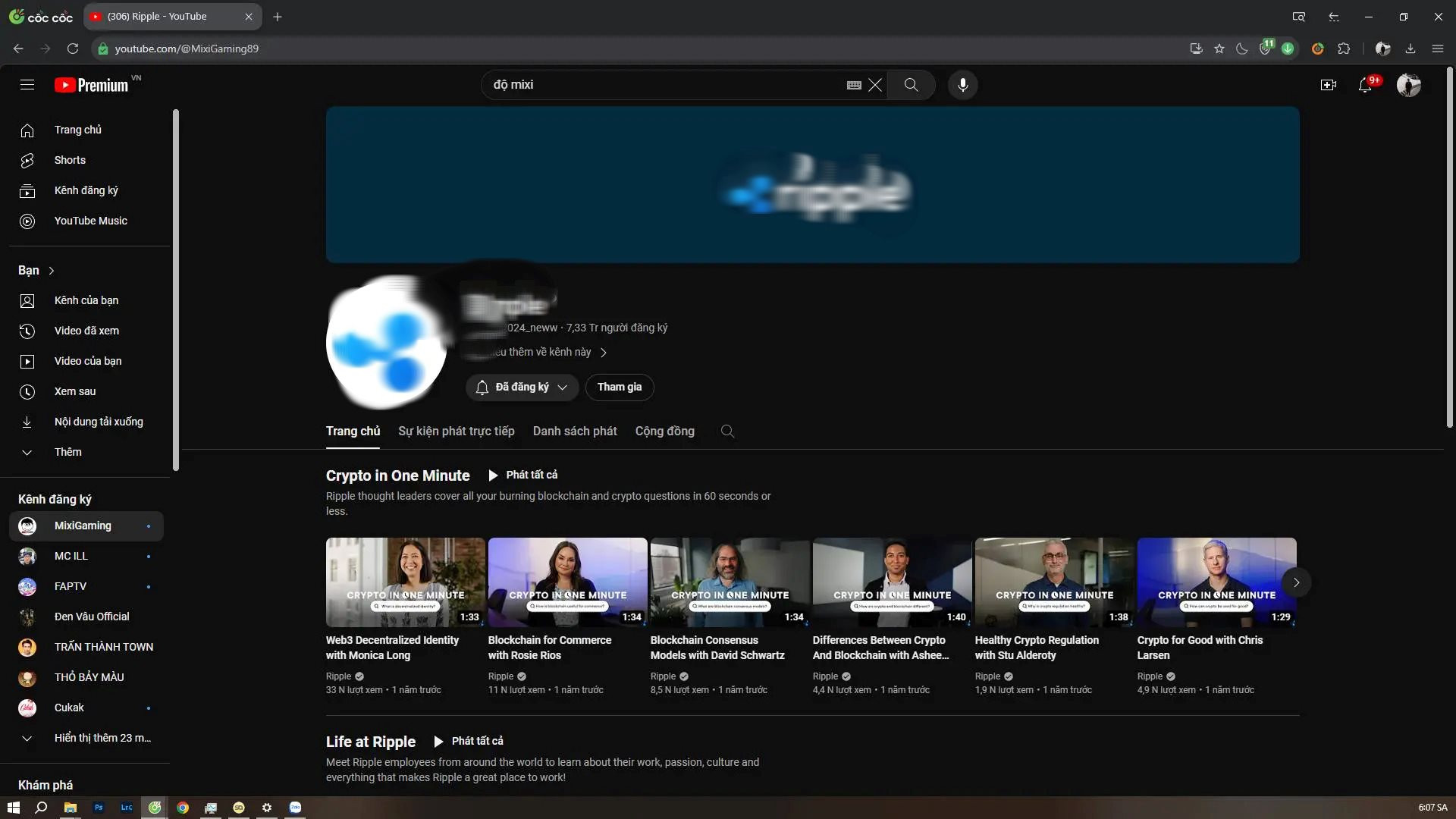
Task: Select the Danh sách phát tab
Action: [x=575, y=430]
